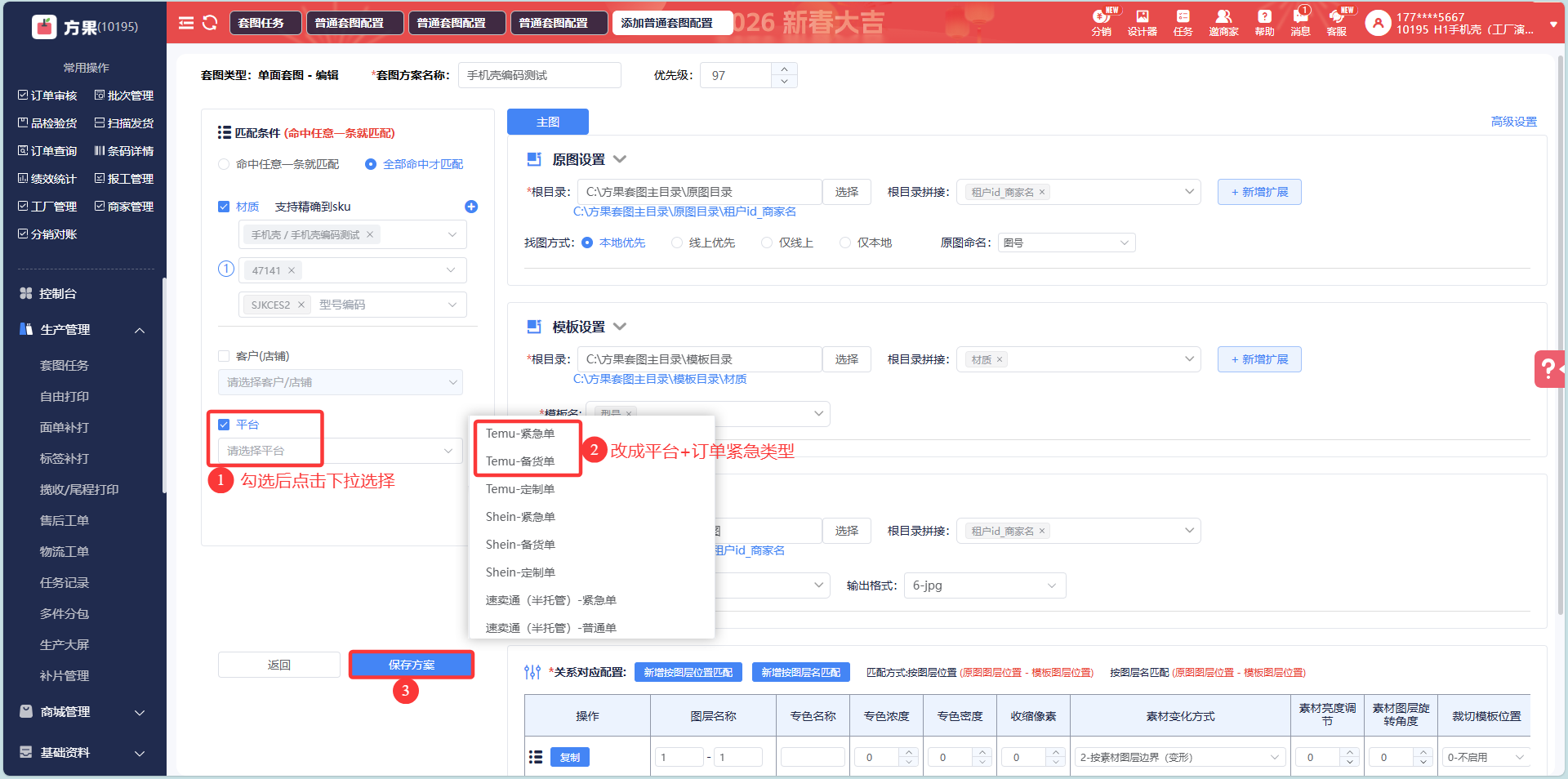Collapse the 生产管理 sidebar menu
Screen dimensions: 1568x779
140,330
